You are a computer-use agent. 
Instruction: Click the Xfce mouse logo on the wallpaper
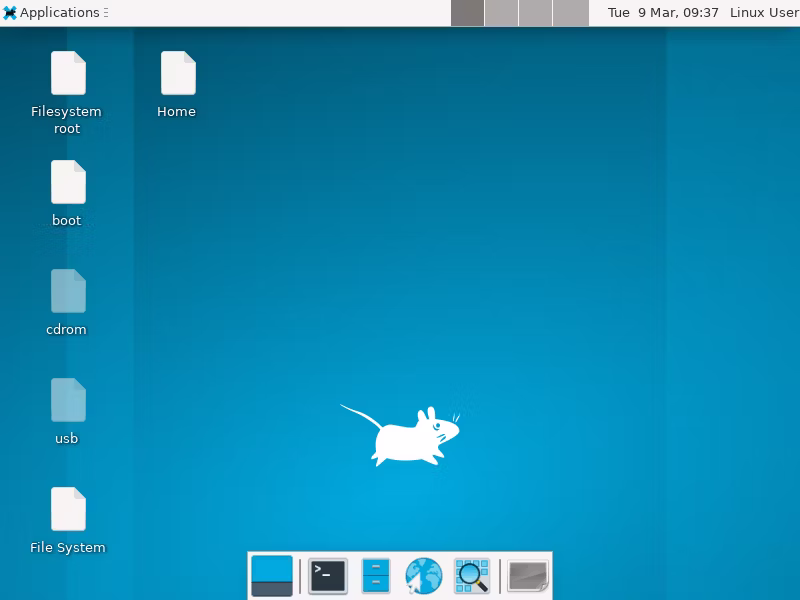tap(401, 435)
